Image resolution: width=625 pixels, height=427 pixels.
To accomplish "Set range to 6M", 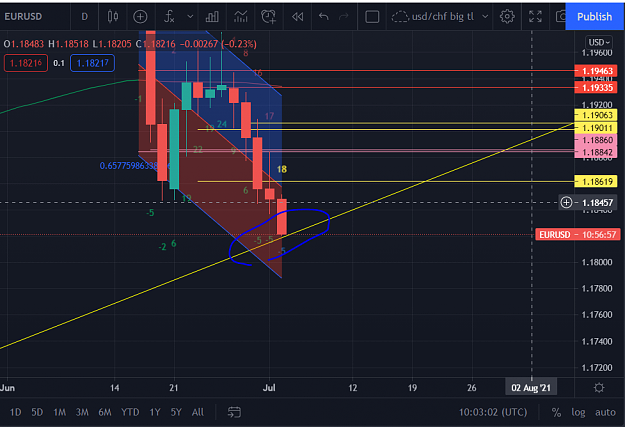I will [105, 412].
